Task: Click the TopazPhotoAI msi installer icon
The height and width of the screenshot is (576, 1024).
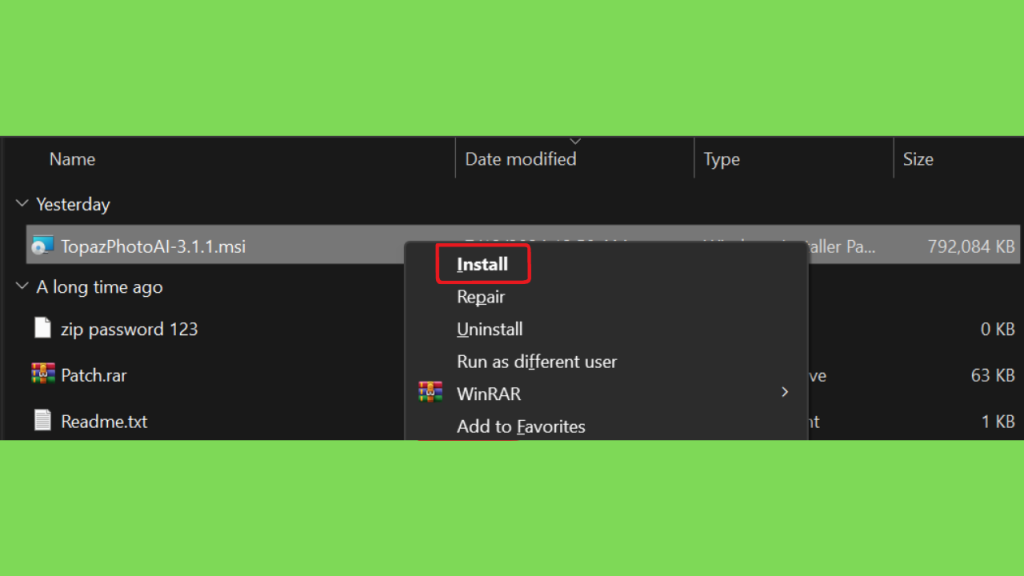Action: pyautogui.click(x=42, y=246)
